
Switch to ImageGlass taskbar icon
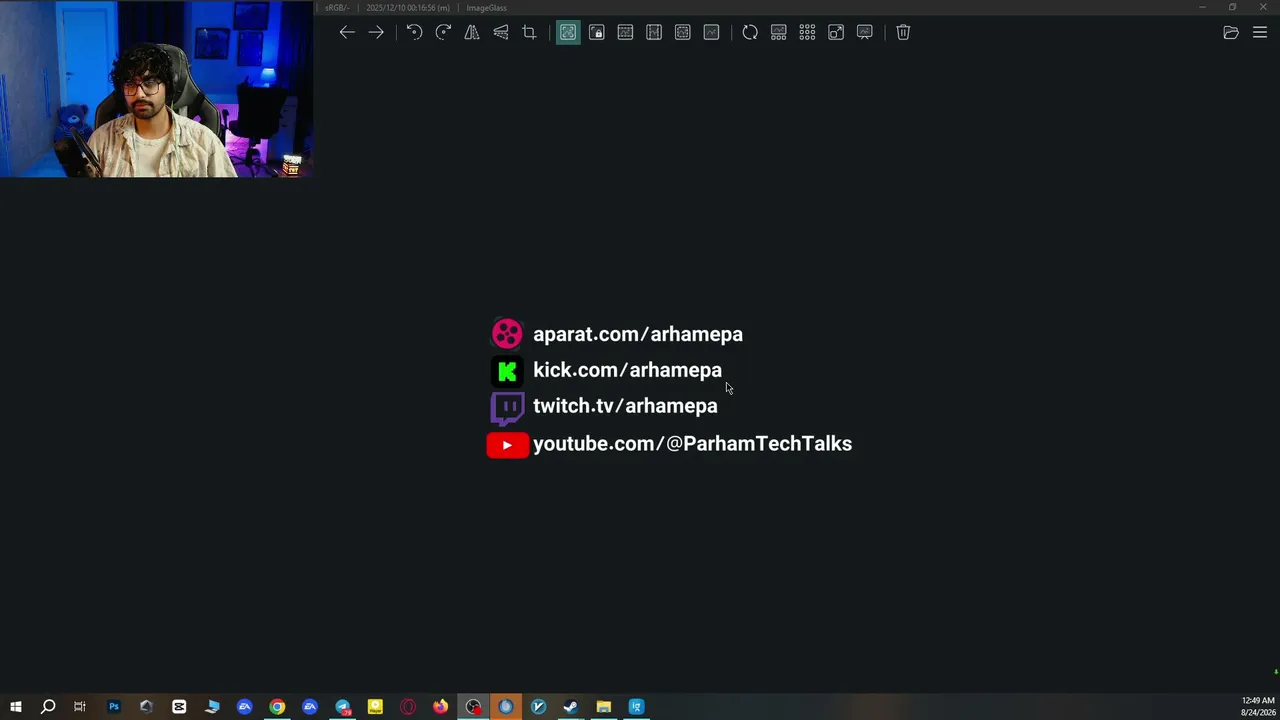click(636, 707)
